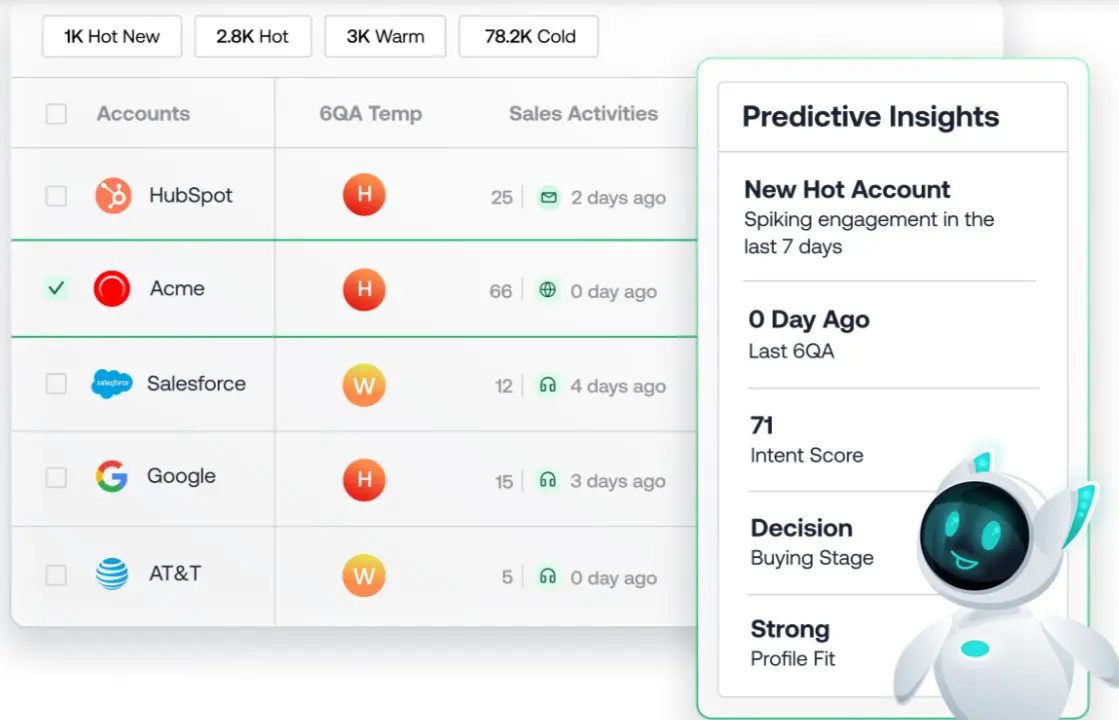Expand the Sales Activities column options
Viewport: 1119px width, 720px height.
[583, 113]
